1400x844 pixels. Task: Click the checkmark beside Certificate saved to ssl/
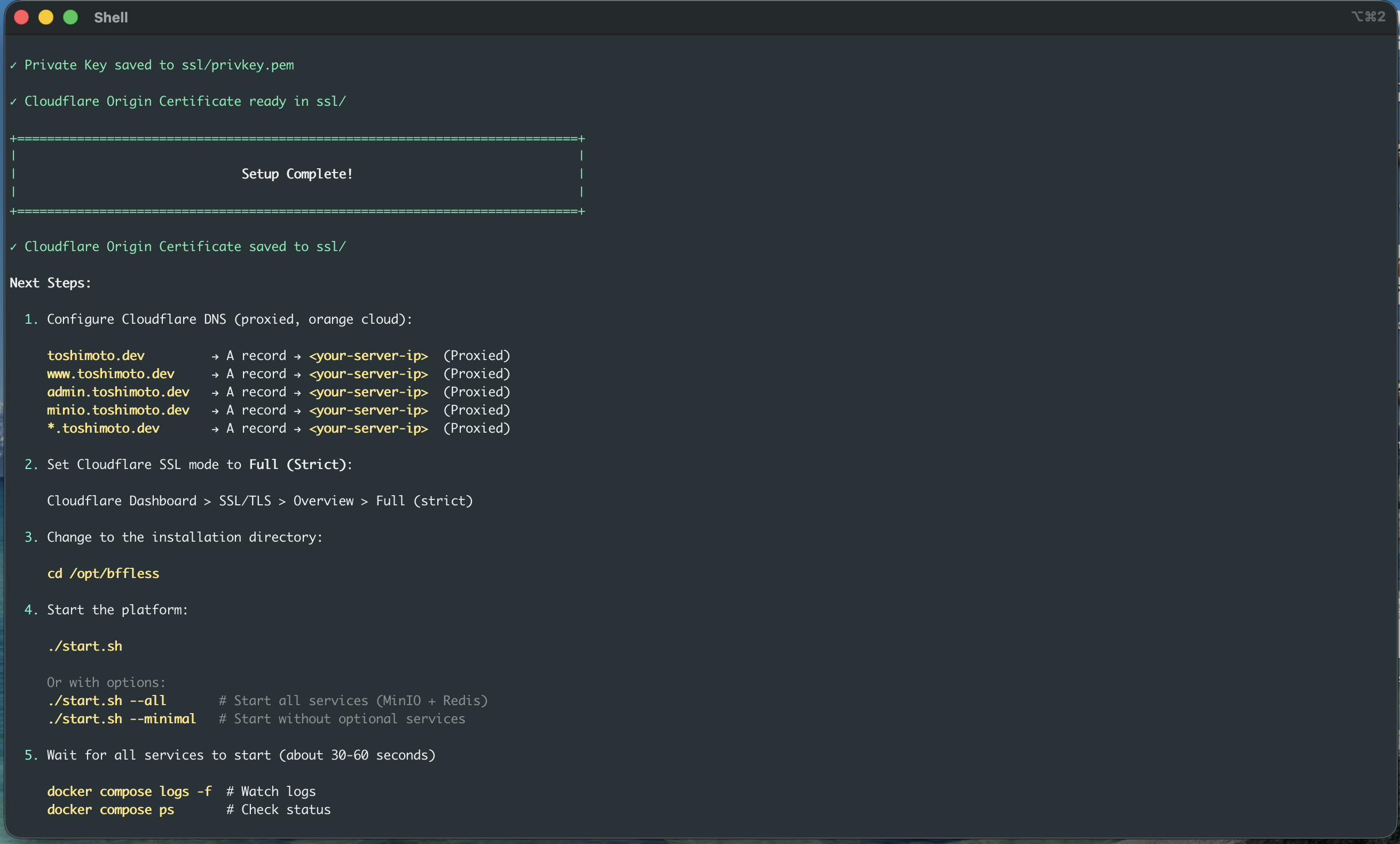(13, 247)
